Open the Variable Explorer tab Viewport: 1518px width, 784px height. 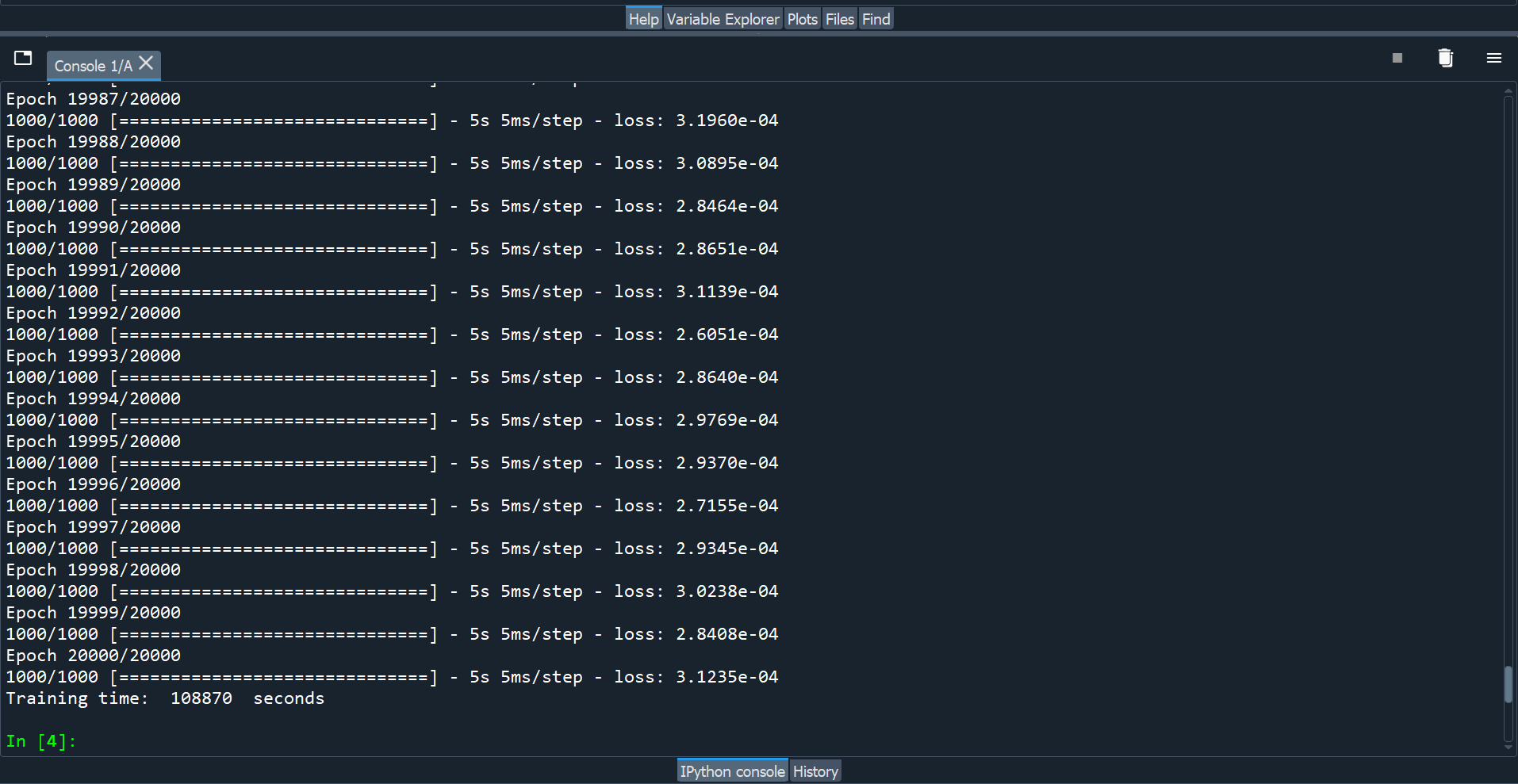pyautogui.click(x=723, y=19)
